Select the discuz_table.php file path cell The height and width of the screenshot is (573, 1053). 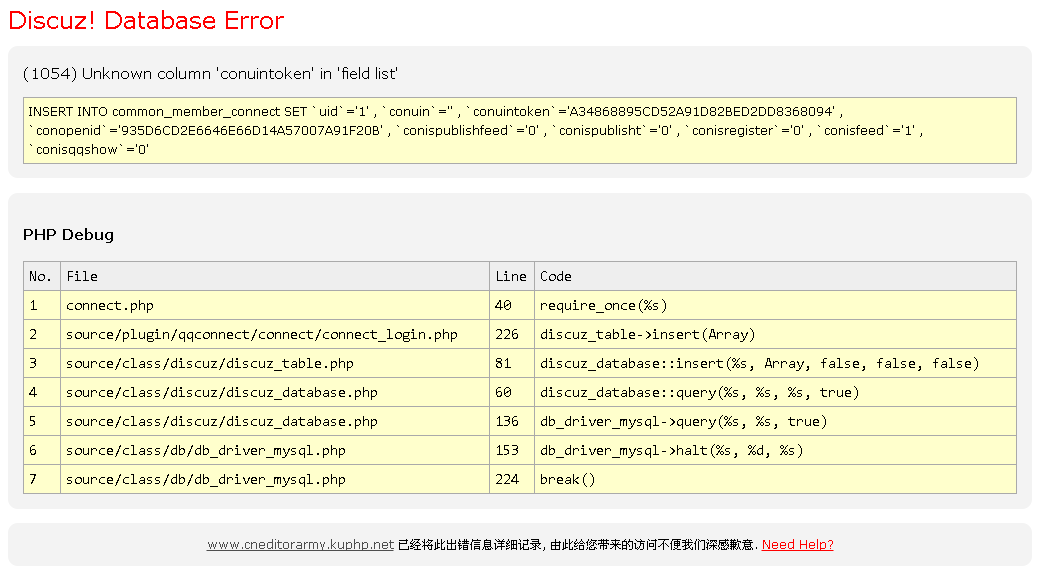pyautogui.click(x=275, y=363)
